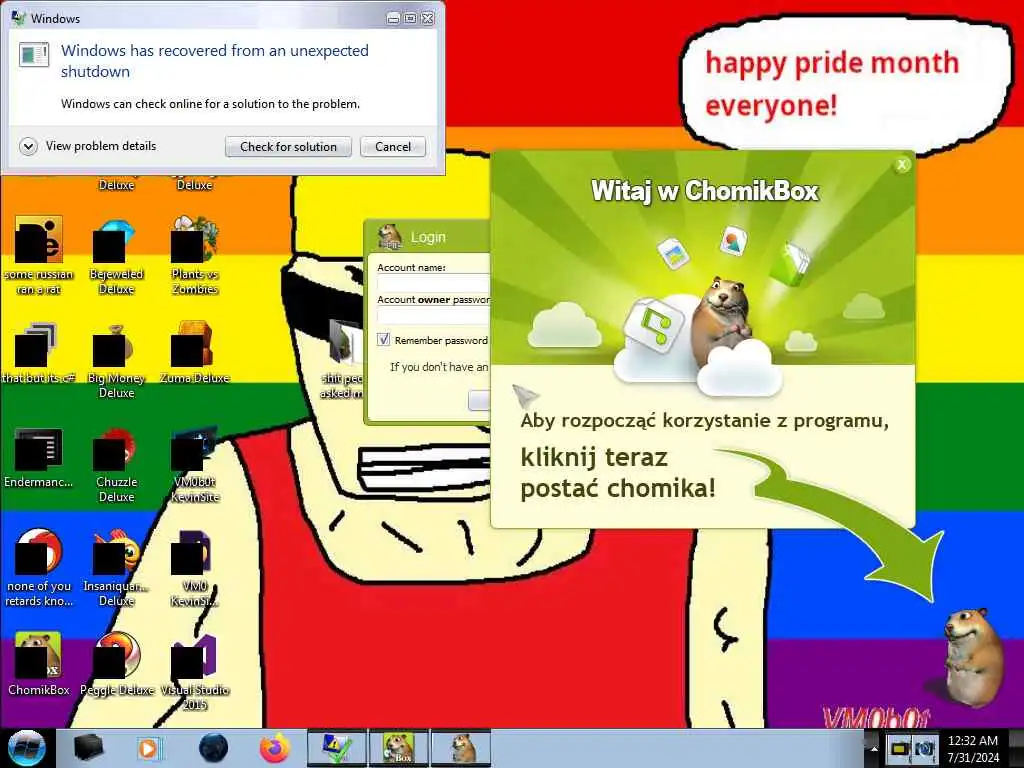1024x768 pixels.
Task: Select 'that but its c#' desktop icon
Action: pyautogui.click(x=39, y=353)
